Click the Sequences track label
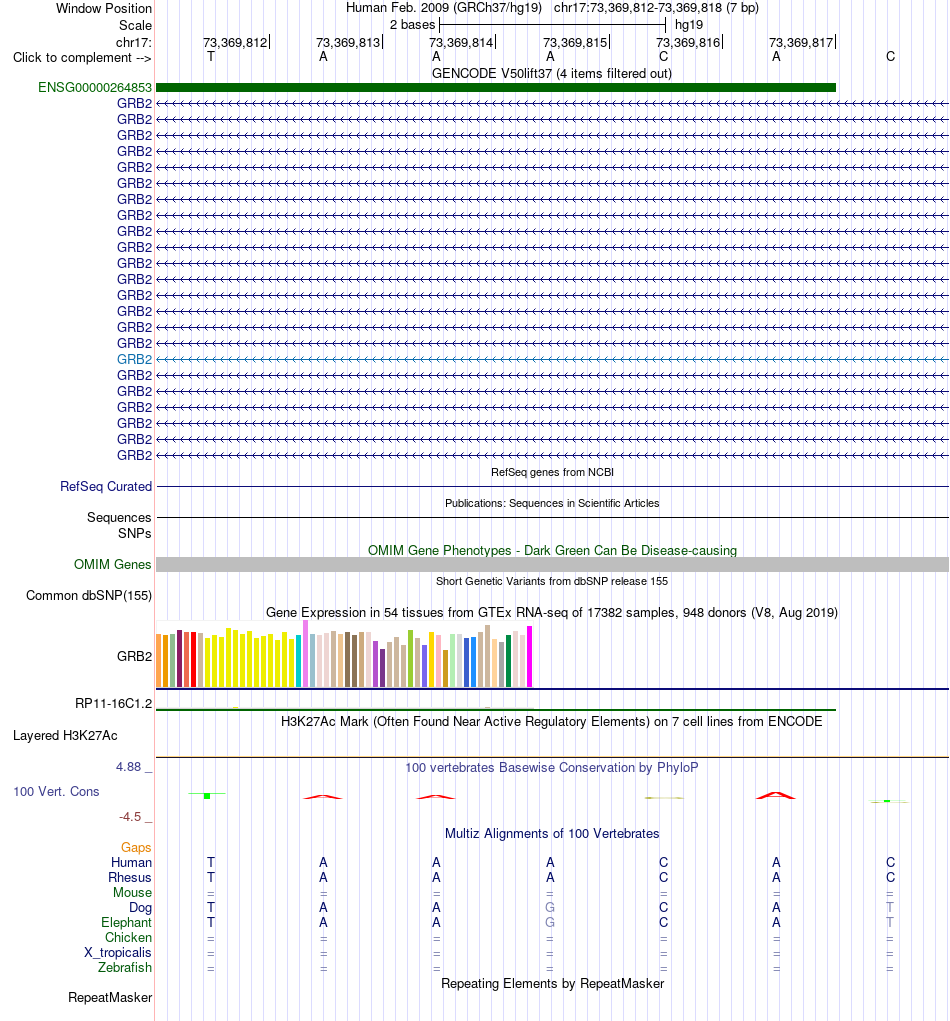 point(119,518)
